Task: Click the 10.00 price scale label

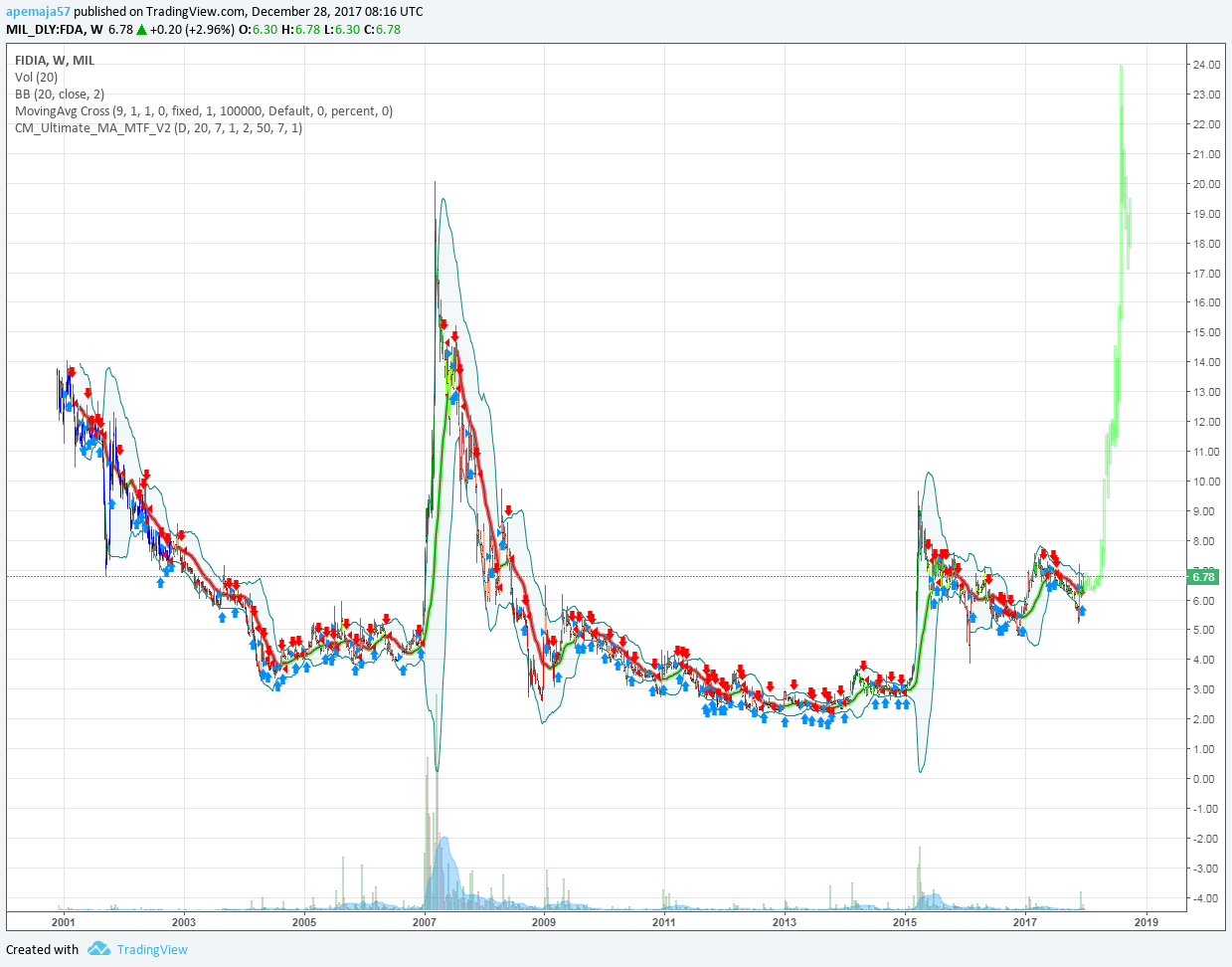Action: 1206,482
